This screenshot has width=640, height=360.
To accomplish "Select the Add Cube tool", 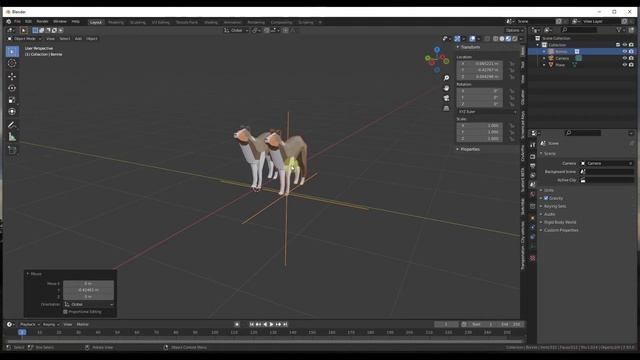I will 12,150.
